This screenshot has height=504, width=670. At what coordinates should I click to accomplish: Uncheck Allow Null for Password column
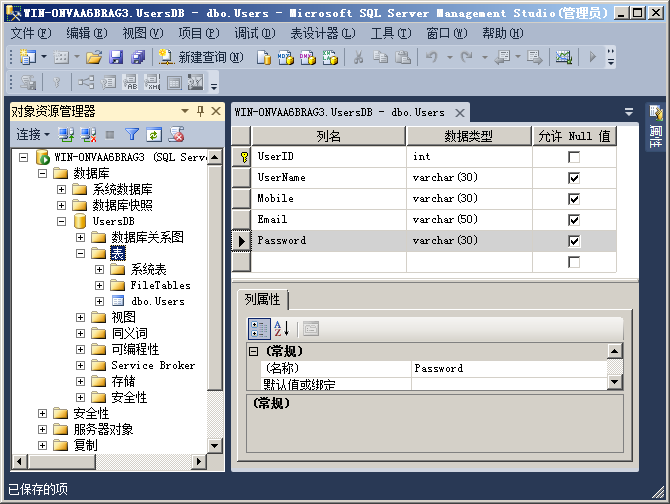click(x=574, y=241)
